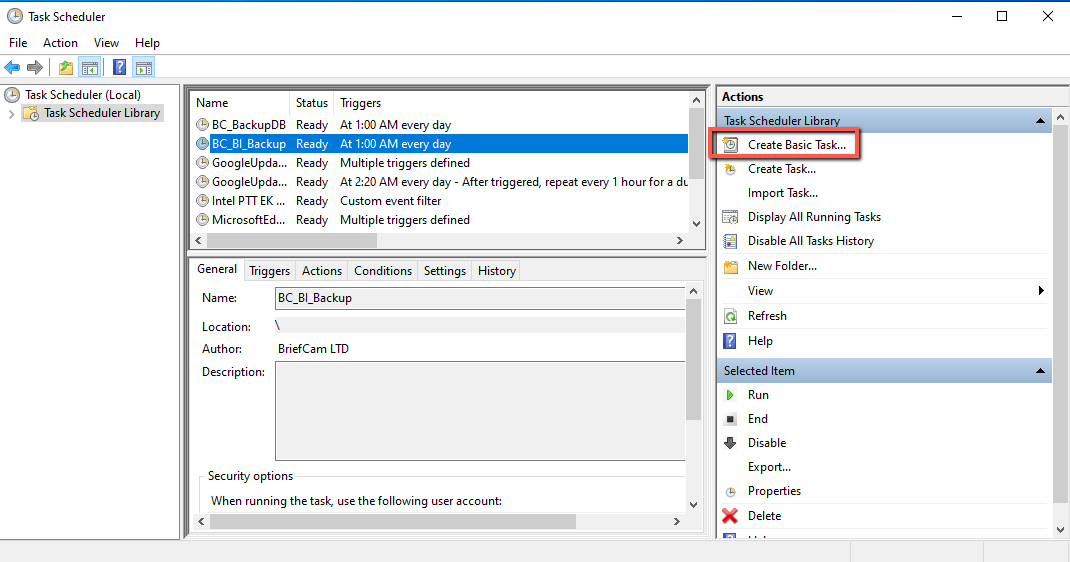1070x562 pixels.
Task: Click the blue Help toolbar icon
Action: (x=119, y=67)
